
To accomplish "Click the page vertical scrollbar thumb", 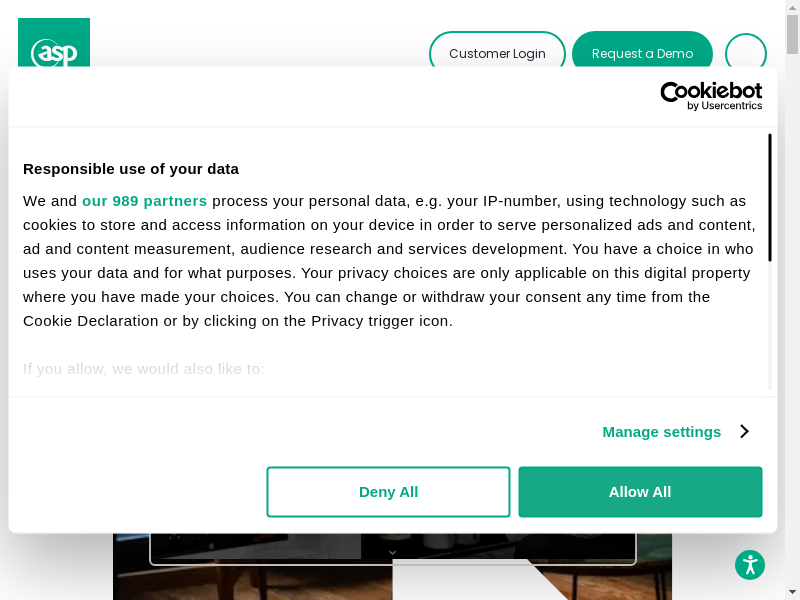I will (793, 35).
